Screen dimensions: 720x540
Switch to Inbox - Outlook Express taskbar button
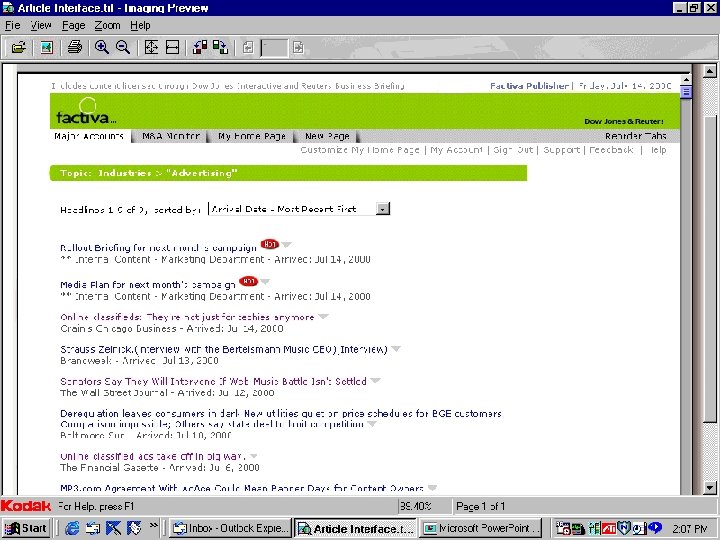[x=231, y=529]
